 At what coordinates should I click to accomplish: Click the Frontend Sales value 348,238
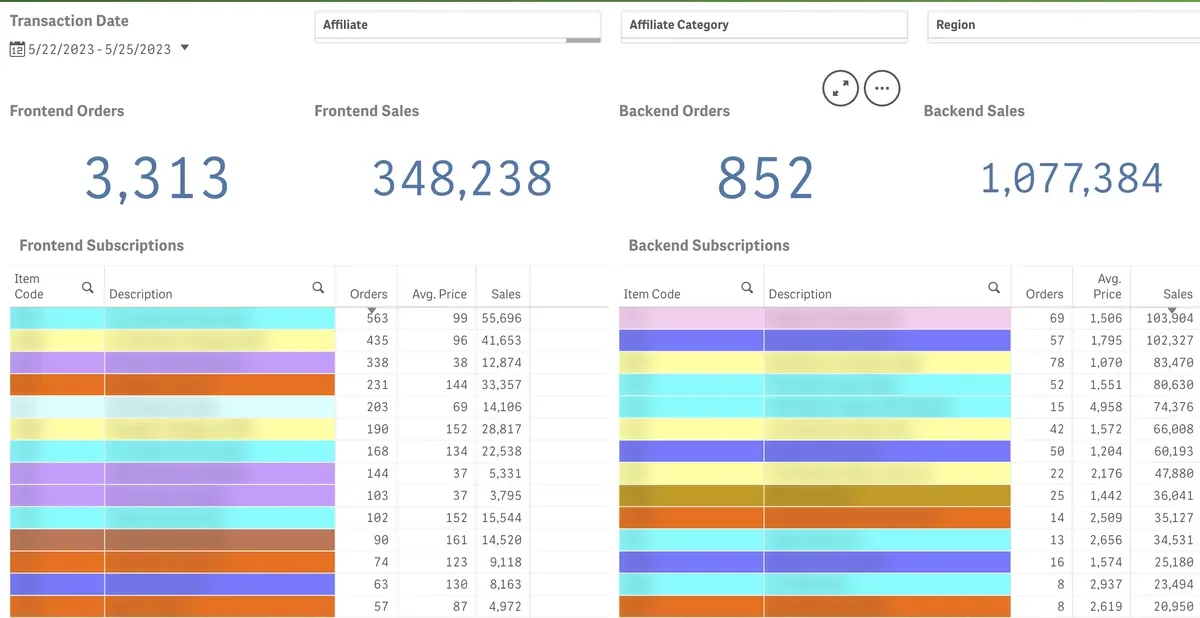[462, 179]
